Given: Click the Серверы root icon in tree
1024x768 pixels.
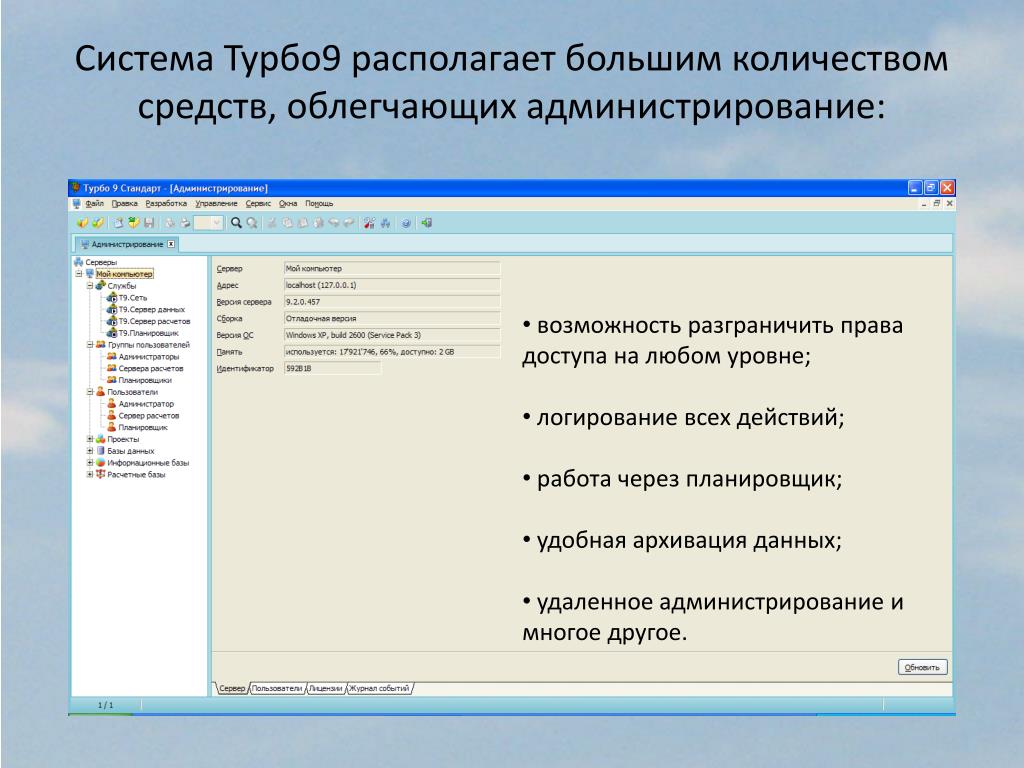Looking at the screenshot, I should coord(78,262).
